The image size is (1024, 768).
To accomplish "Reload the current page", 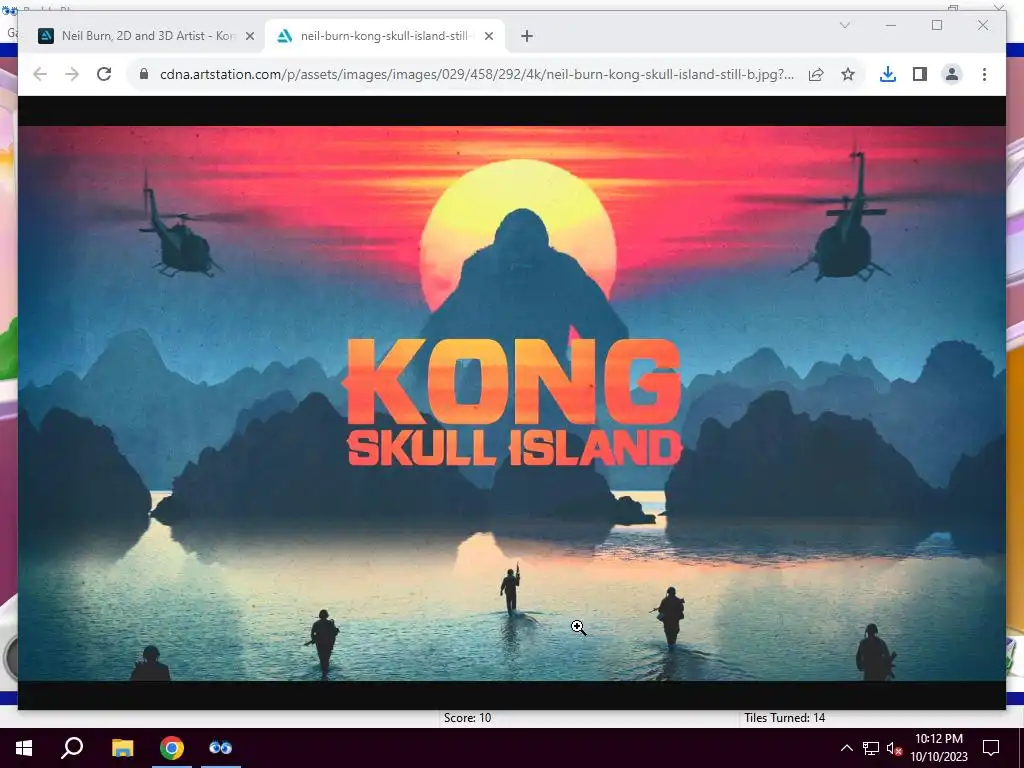I will (104, 74).
